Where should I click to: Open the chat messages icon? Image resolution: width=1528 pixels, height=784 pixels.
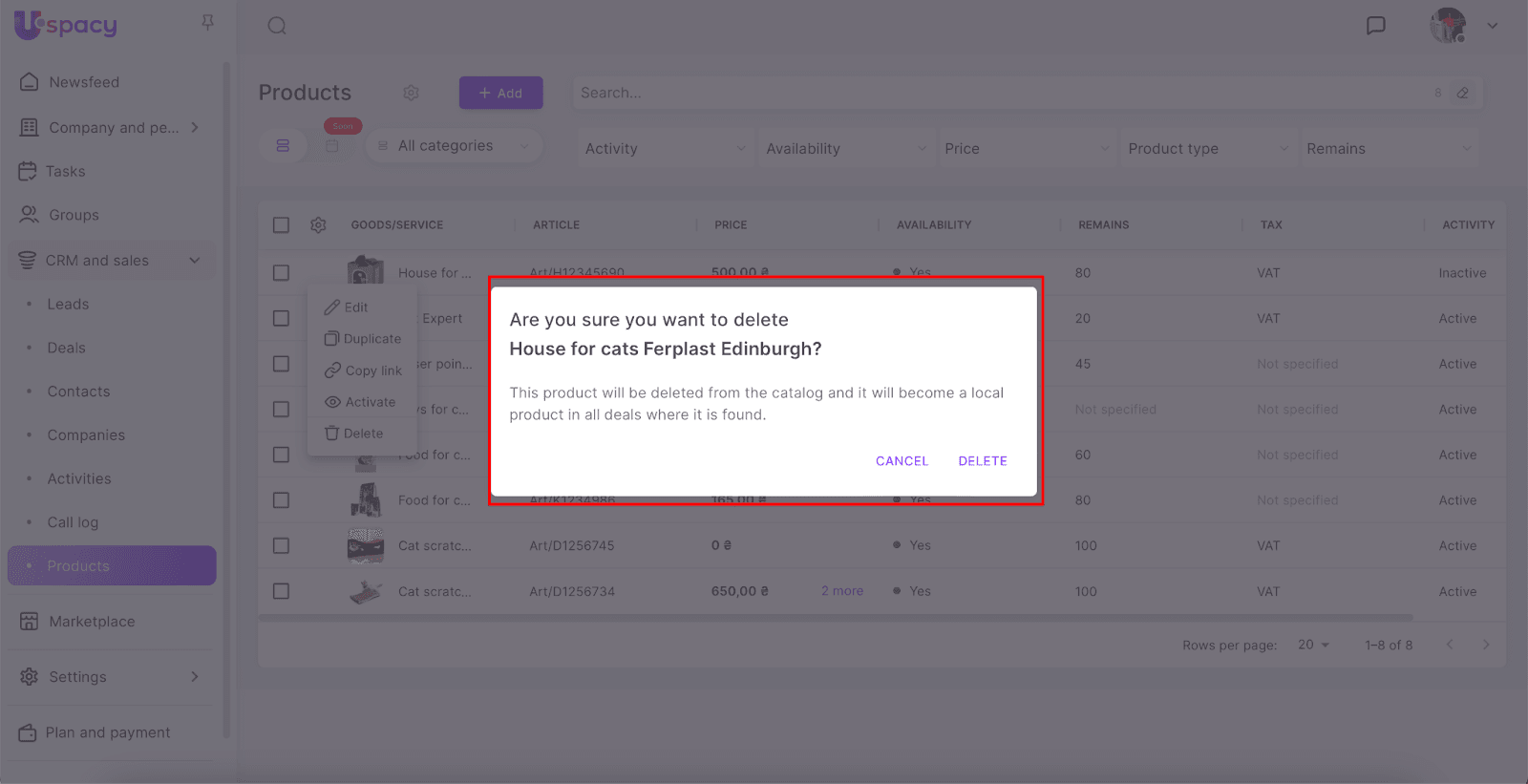[1375, 26]
